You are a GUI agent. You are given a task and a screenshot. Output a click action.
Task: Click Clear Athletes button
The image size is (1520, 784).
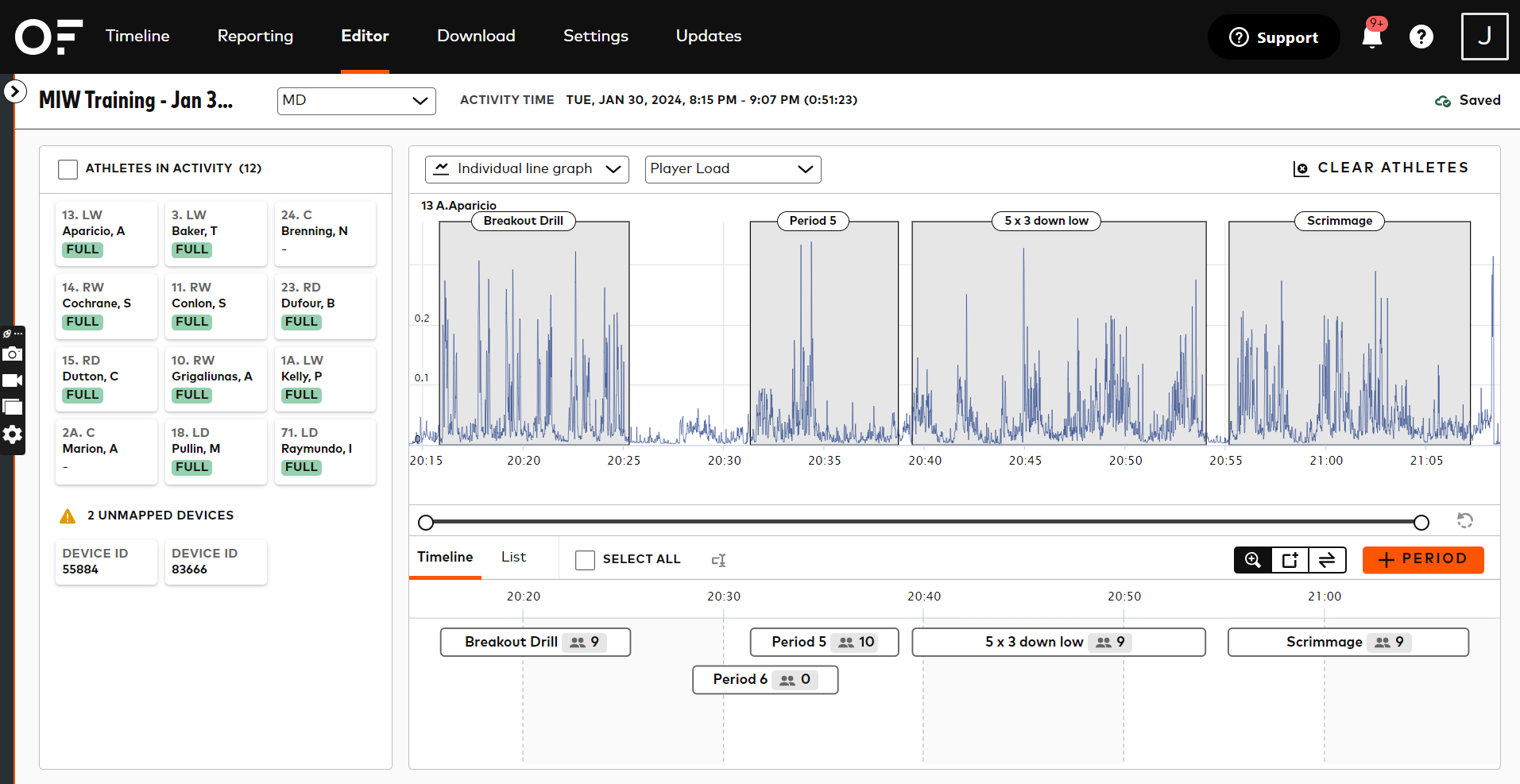point(1381,168)
